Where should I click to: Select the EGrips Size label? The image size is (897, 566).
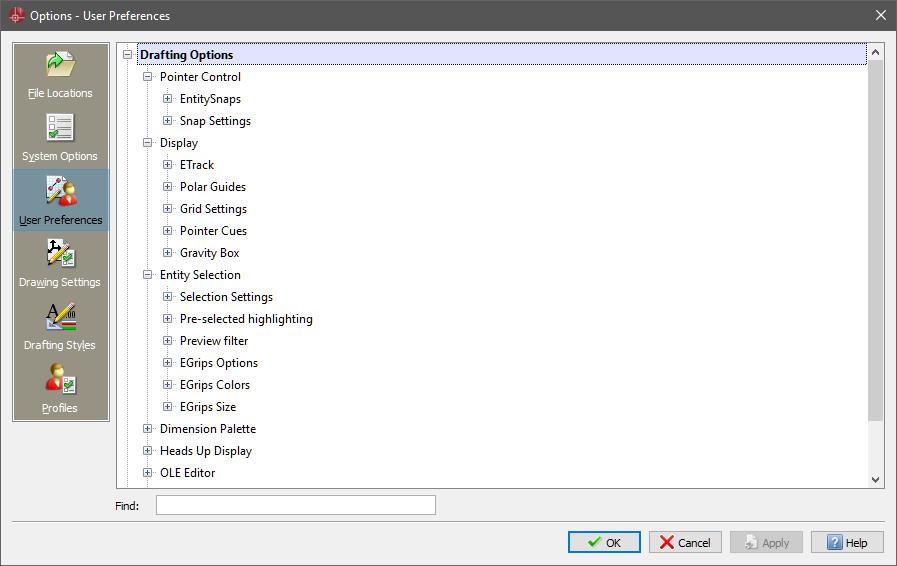coord(208,407)
